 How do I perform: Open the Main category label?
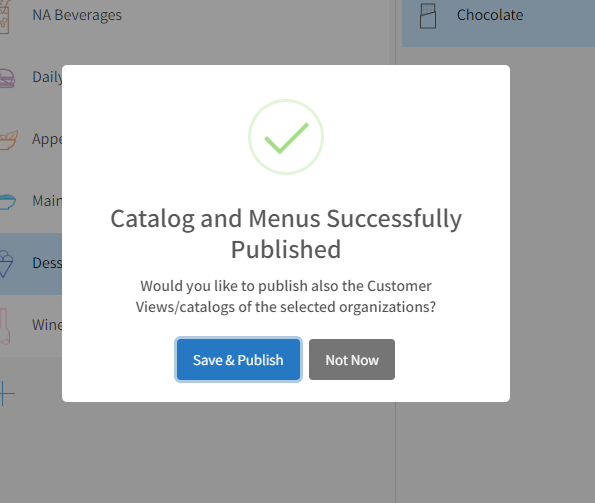[47, 201]
